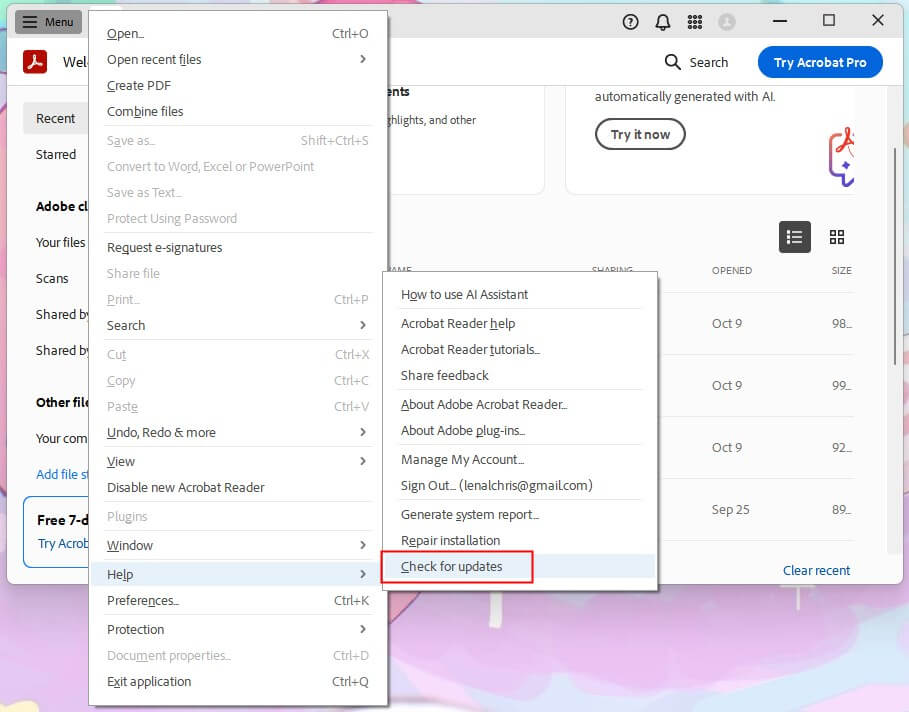Screen dimensions: 909x712
Task: Click Sign Out... menu item
Action: pyautogui.click(x=520, y=486)
